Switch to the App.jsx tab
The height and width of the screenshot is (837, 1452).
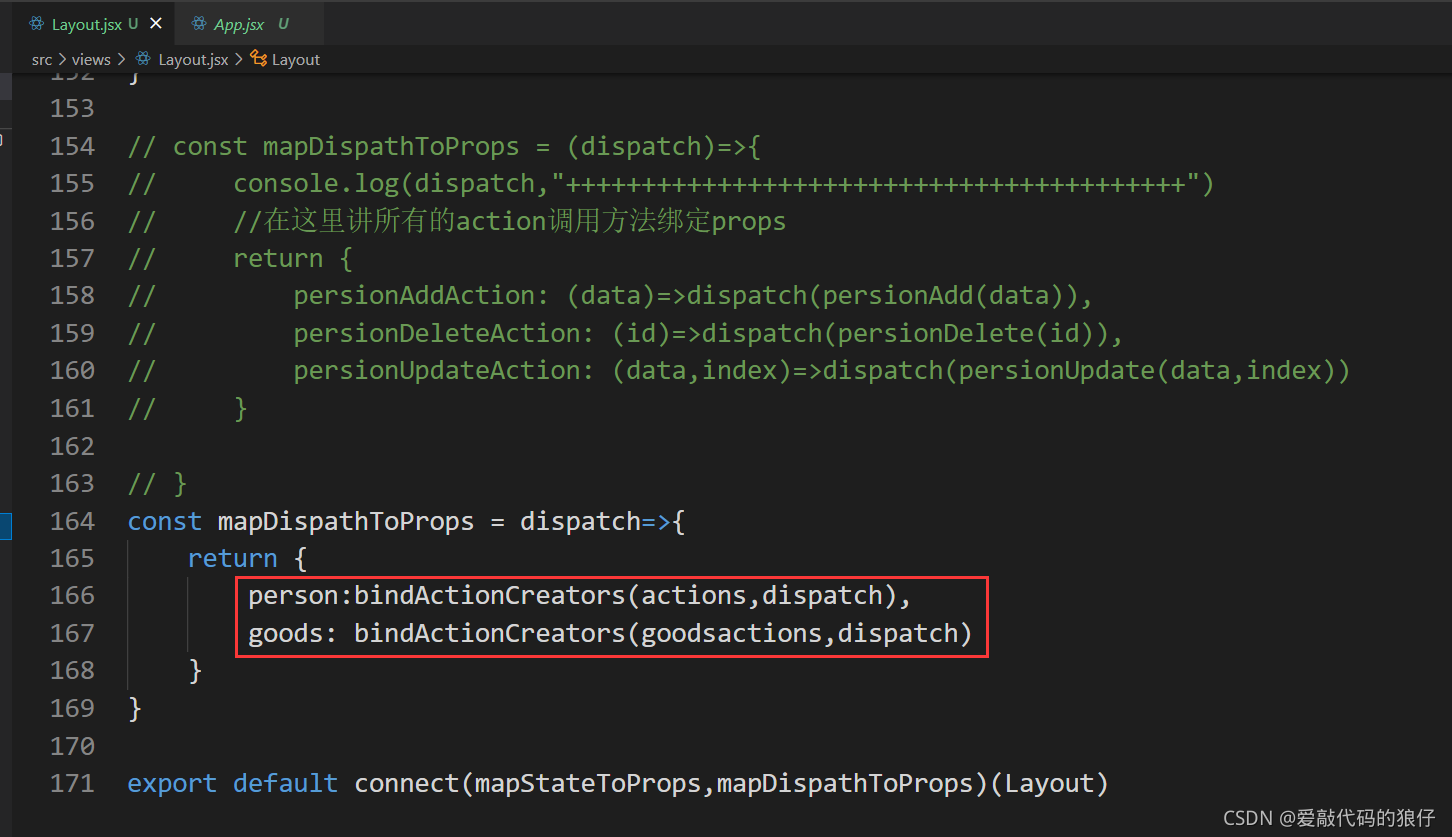[240, 22]
